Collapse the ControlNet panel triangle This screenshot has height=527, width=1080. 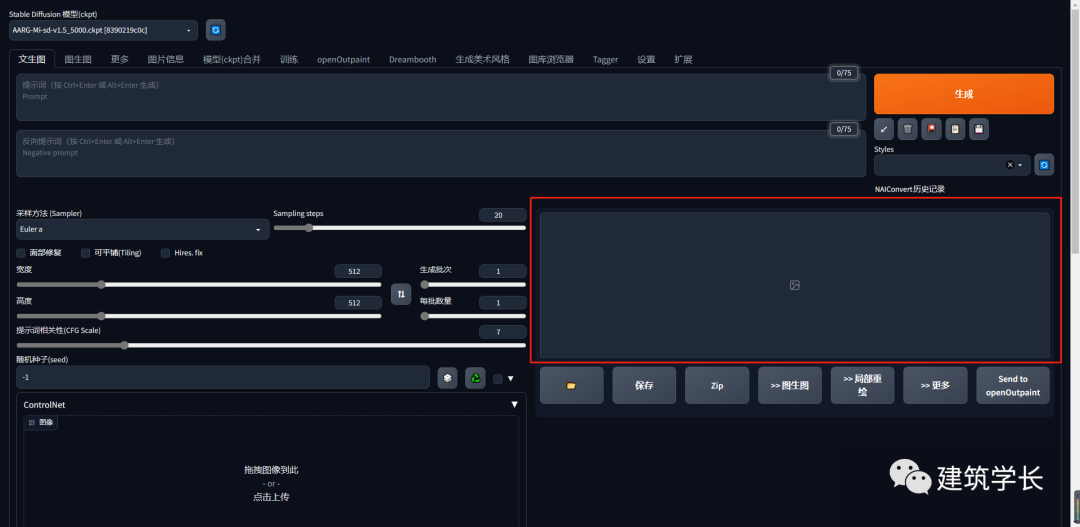(x=514, y=405)
